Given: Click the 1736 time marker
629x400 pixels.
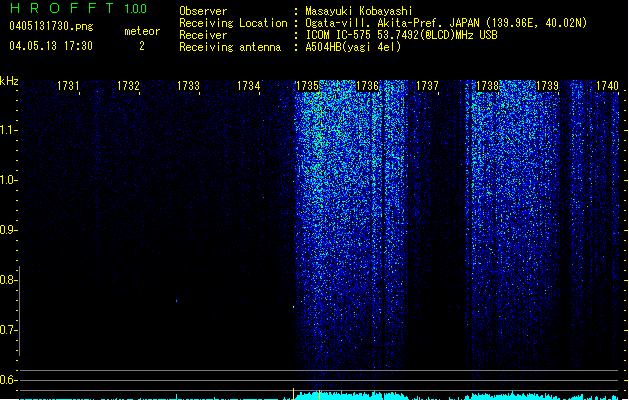Looking at the screenshot, I should (x=367, y=86).
